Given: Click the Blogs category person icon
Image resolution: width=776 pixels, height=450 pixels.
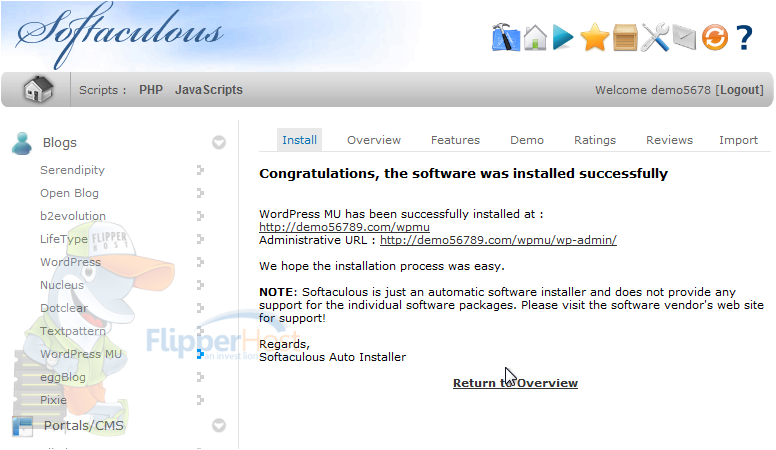Looking at the screenshot, I should tap(22, 144).
